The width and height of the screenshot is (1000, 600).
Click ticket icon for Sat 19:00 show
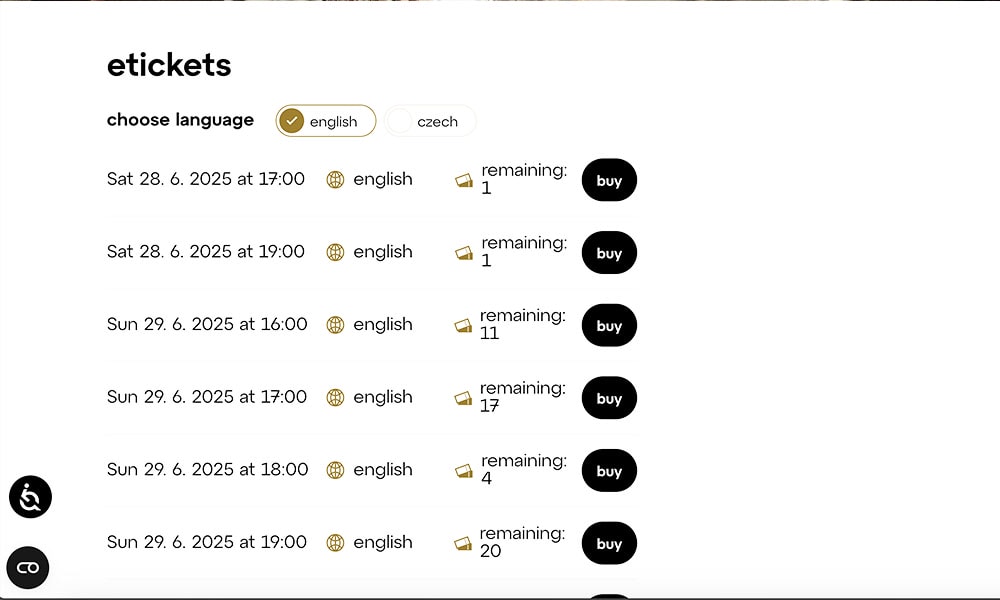pos(463,253)
